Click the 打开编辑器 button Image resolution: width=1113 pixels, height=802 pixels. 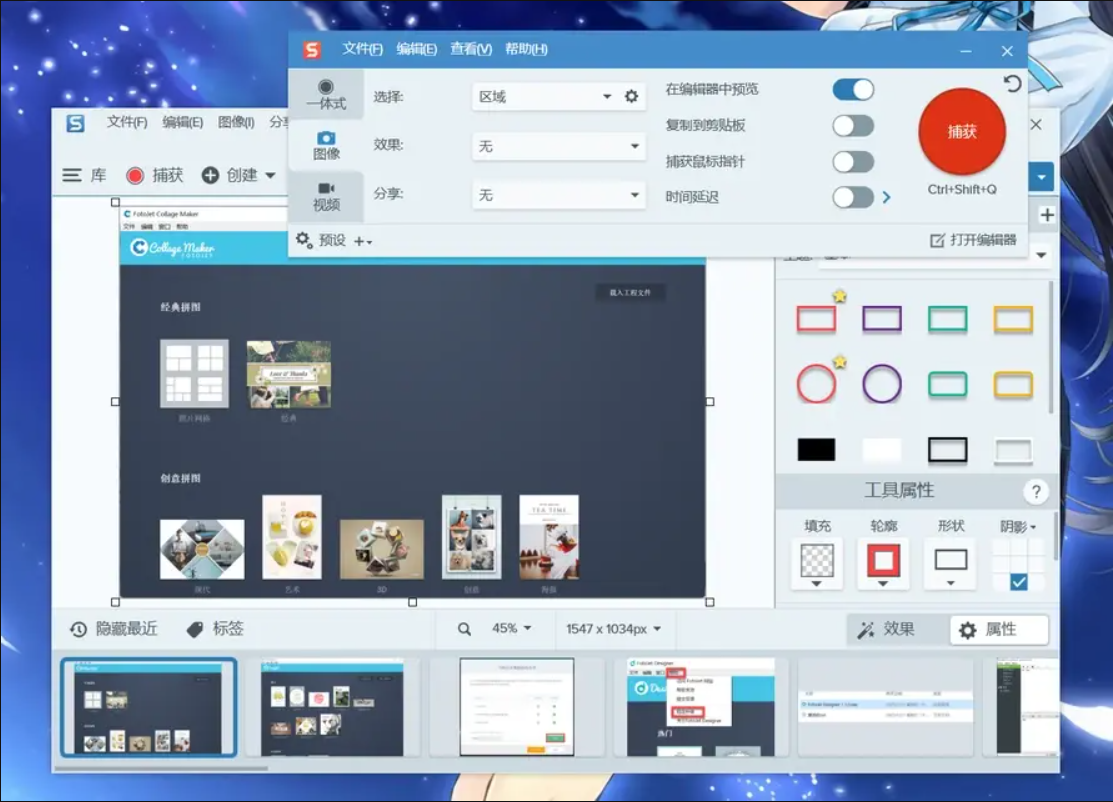973,240
